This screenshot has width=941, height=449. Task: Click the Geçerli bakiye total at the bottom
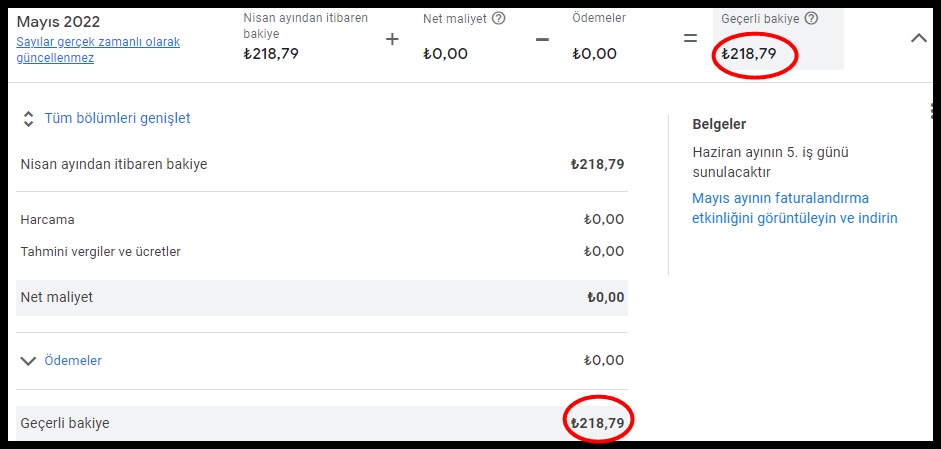(597, 423)
